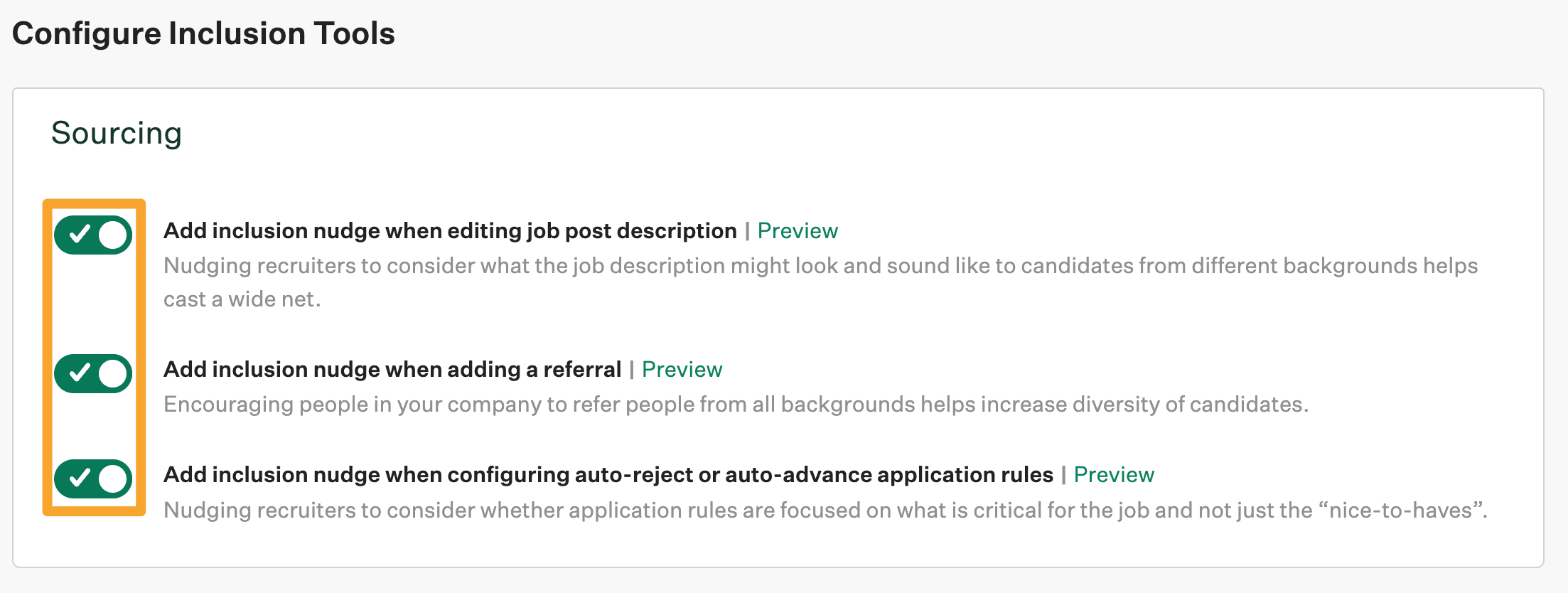Click the 'cast a wide net' description text
Screen dimensions: 1568x593
pyautogui.click(x=242, y=299)
